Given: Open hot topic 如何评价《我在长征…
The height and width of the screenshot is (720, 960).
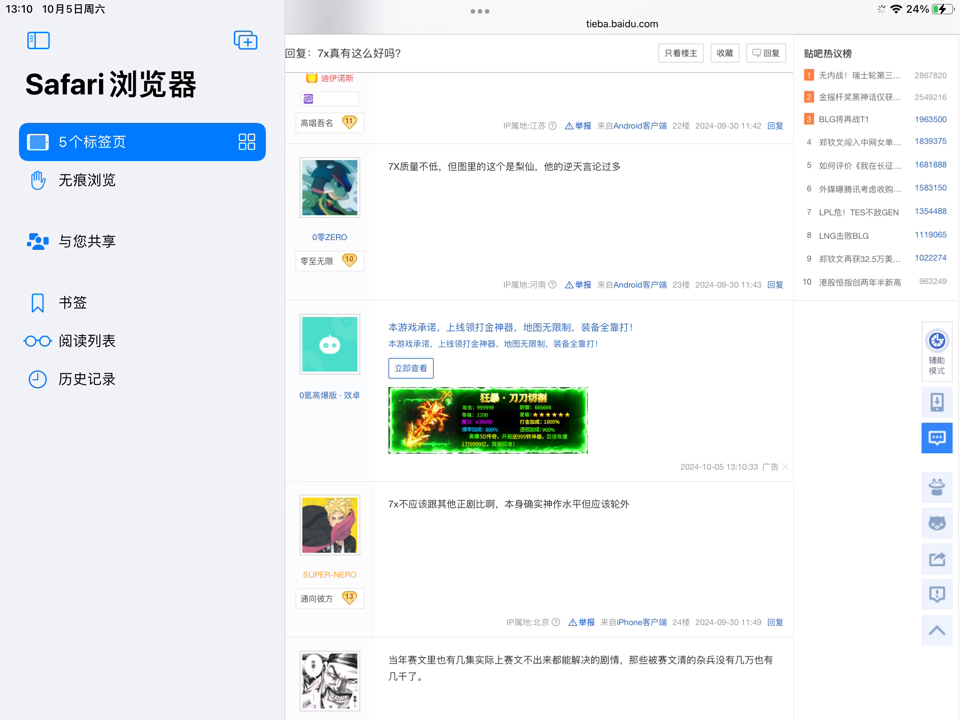Looking at the screenshot, I should [860, 165].
